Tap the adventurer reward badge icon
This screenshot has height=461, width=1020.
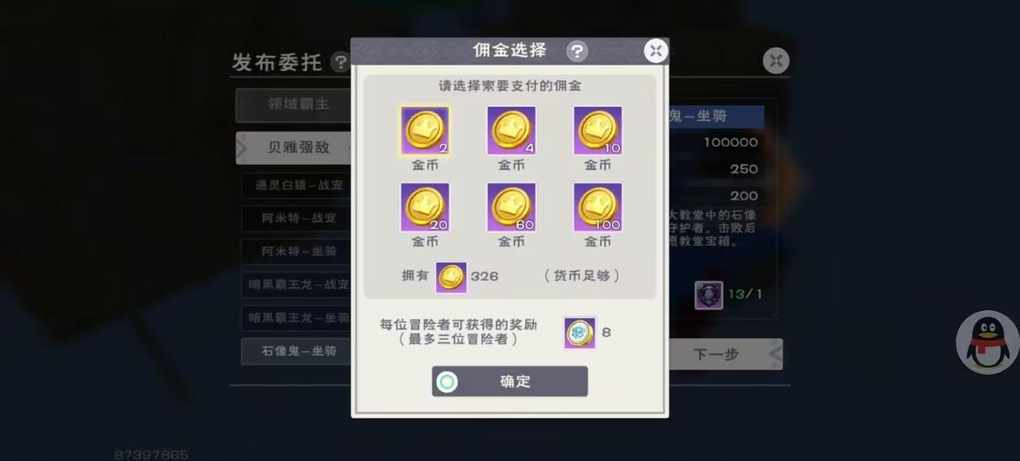(579, 333)
